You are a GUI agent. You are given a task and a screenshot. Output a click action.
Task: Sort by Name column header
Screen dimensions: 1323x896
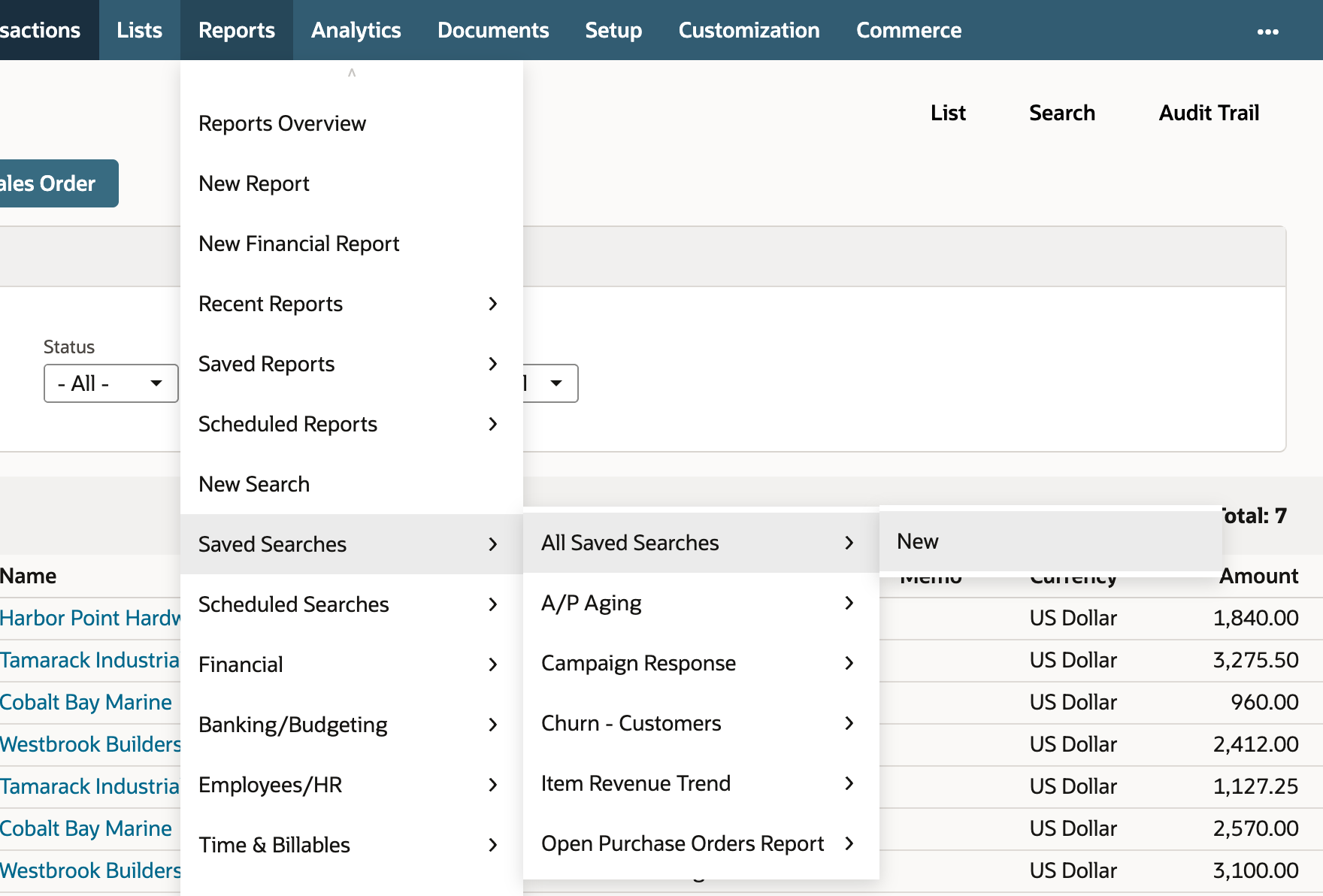point(29,576)
